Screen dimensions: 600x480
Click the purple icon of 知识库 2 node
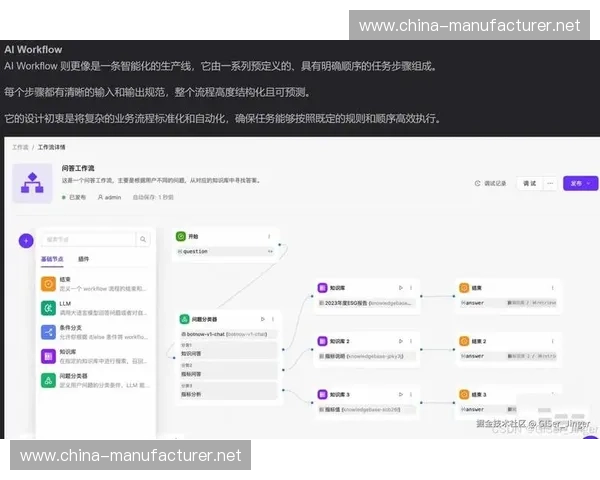323,341
